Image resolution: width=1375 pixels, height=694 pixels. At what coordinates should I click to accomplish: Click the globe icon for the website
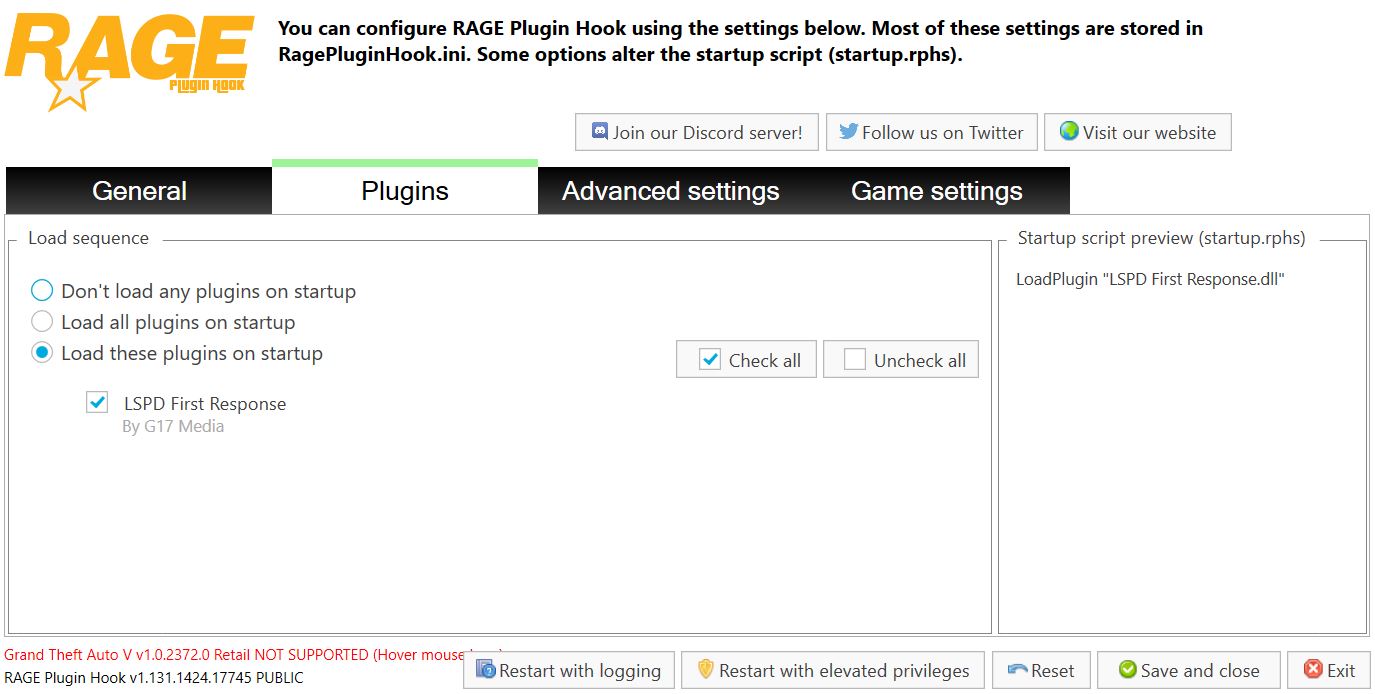click(x=1069, y=131)
